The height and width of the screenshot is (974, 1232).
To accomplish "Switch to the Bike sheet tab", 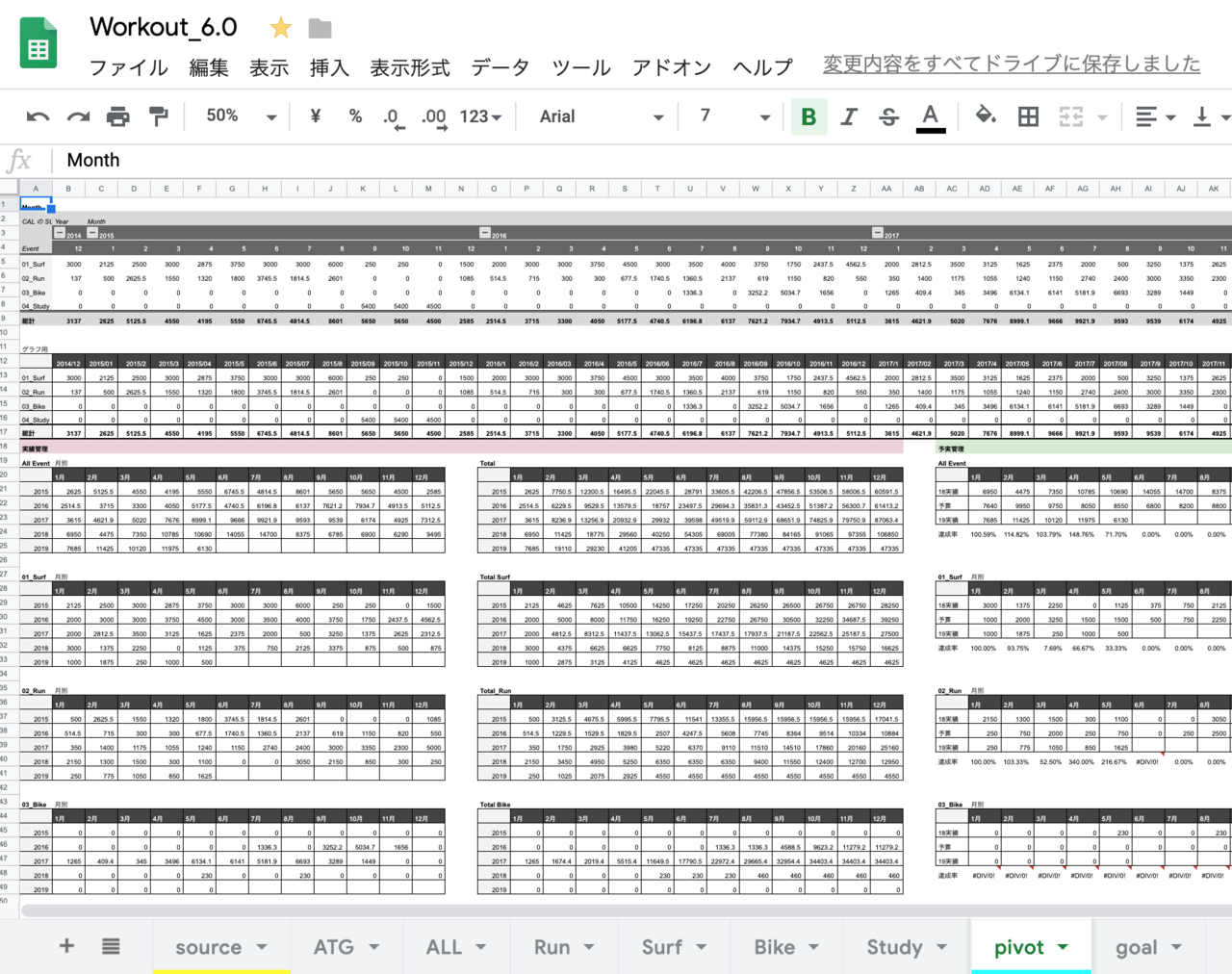I will click(x=775, y=947).
